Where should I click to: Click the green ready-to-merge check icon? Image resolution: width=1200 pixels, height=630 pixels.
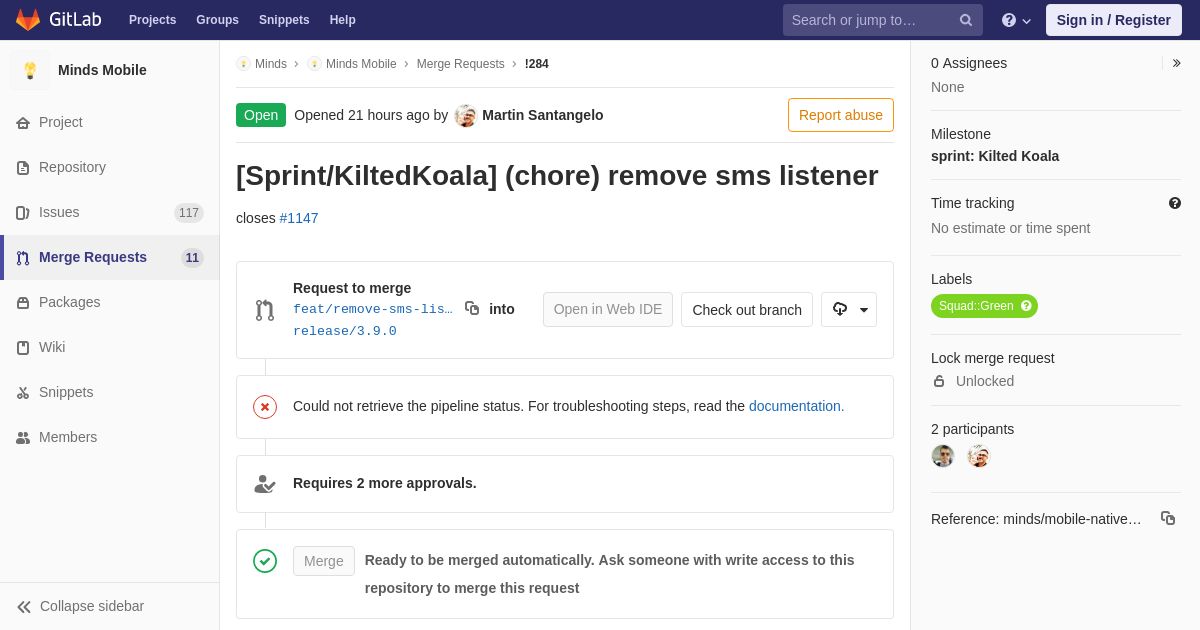[265, 561]
